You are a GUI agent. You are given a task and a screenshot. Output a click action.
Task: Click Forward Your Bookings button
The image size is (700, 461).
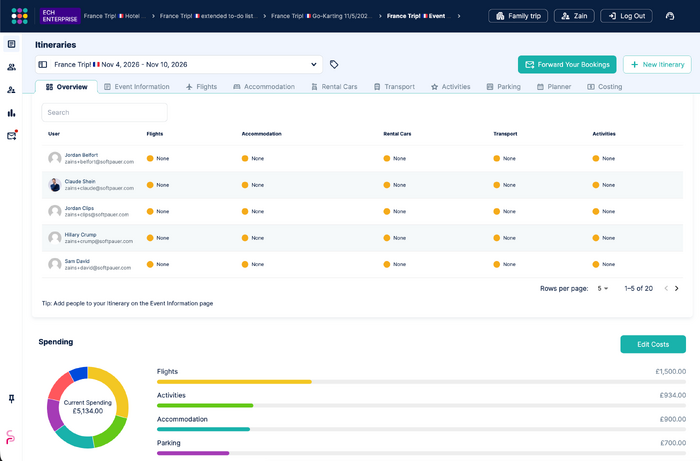(567, 65)
